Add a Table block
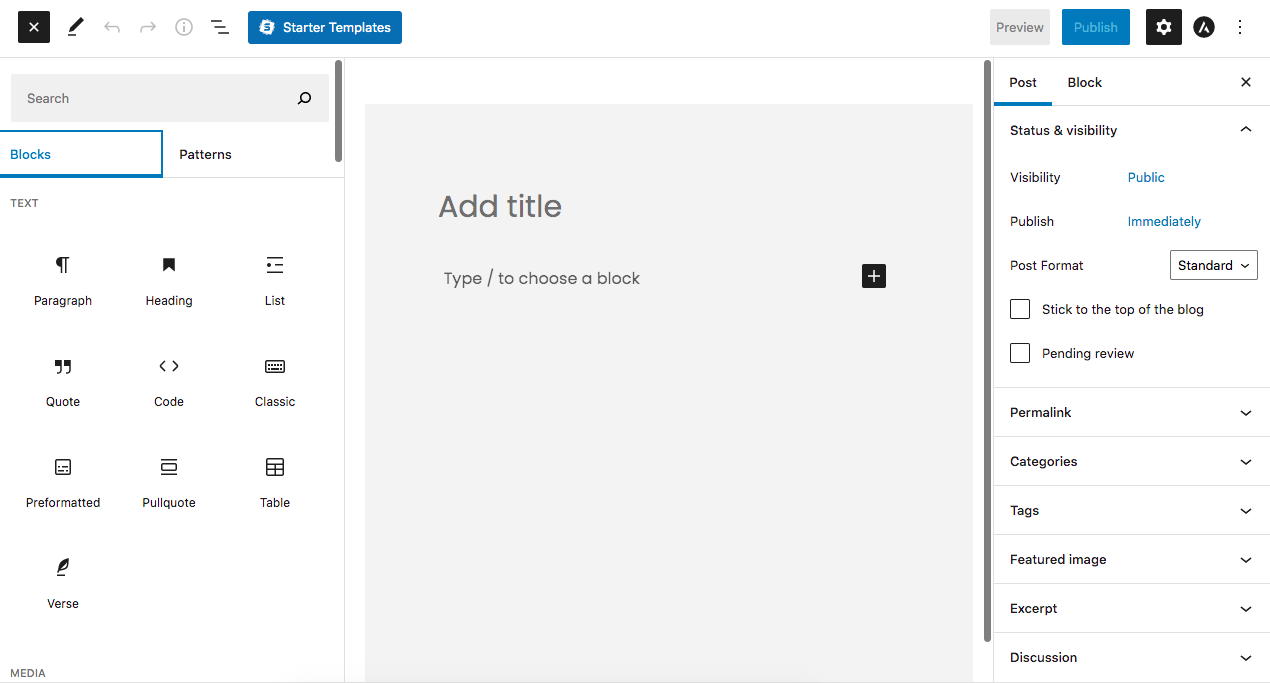This screenshot has height=683, width=1270. click(274, 483)
